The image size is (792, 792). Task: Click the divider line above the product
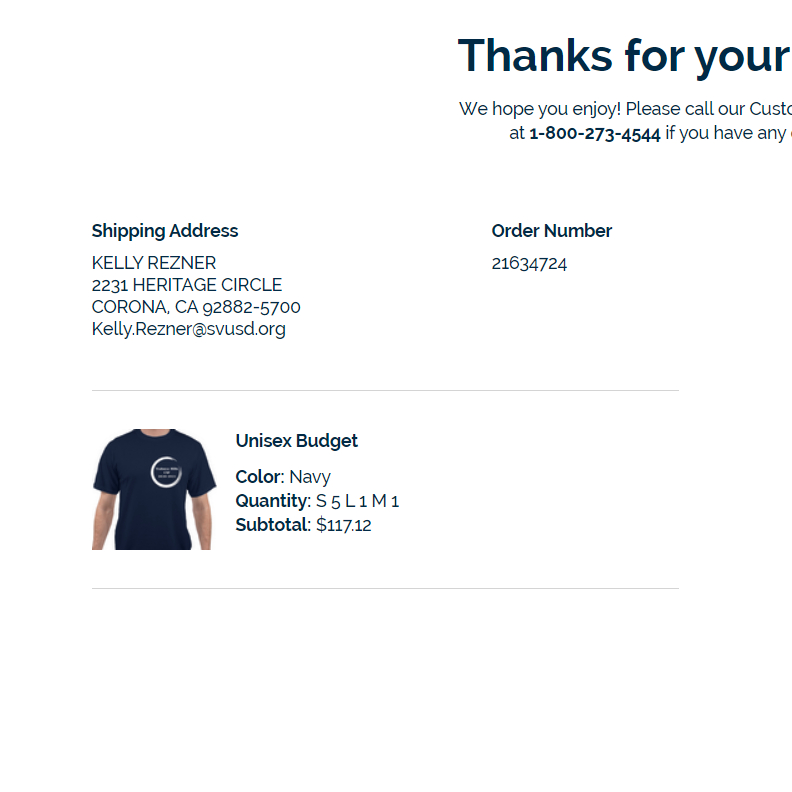(385, 390)
